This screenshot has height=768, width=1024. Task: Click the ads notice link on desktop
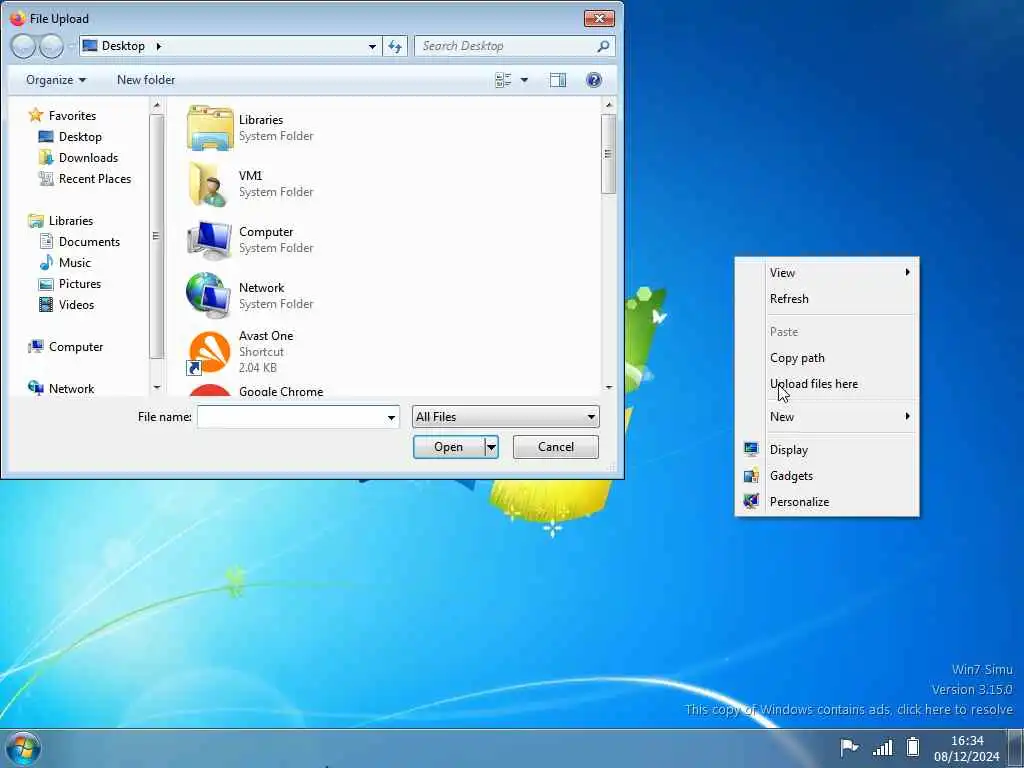point(849,709)
